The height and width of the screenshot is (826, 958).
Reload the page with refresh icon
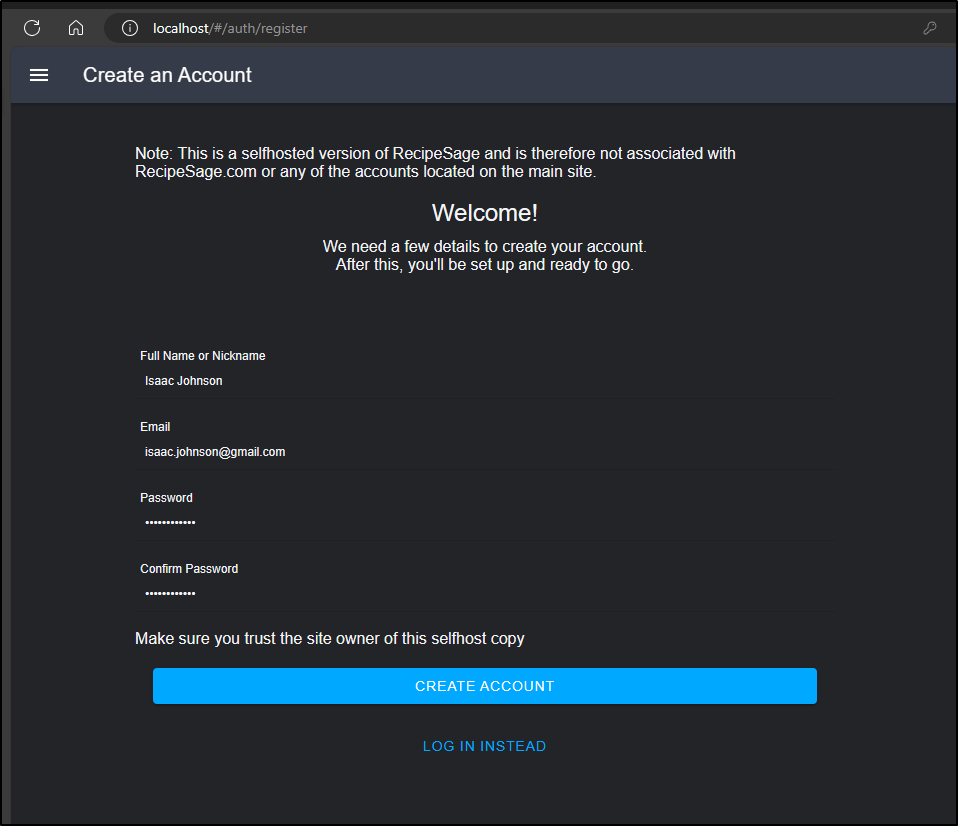point(32,28)
